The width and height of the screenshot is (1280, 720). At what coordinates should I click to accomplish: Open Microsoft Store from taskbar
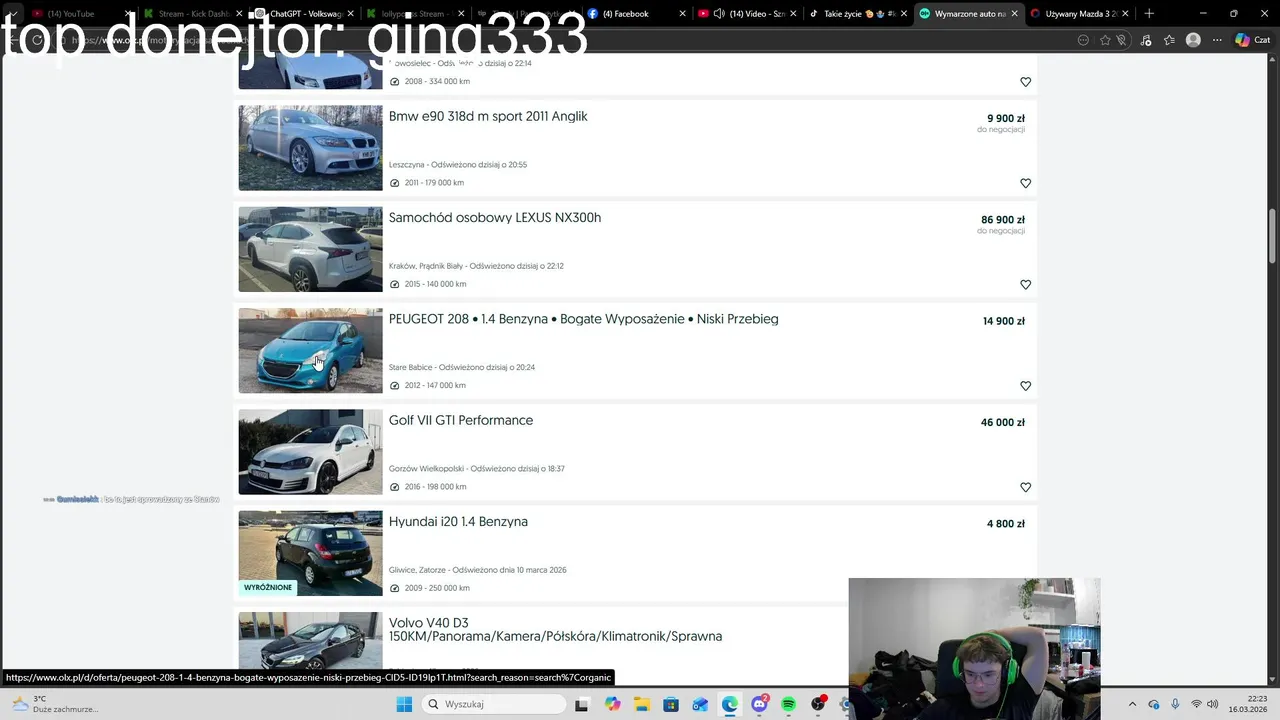[x=671, y=704]
